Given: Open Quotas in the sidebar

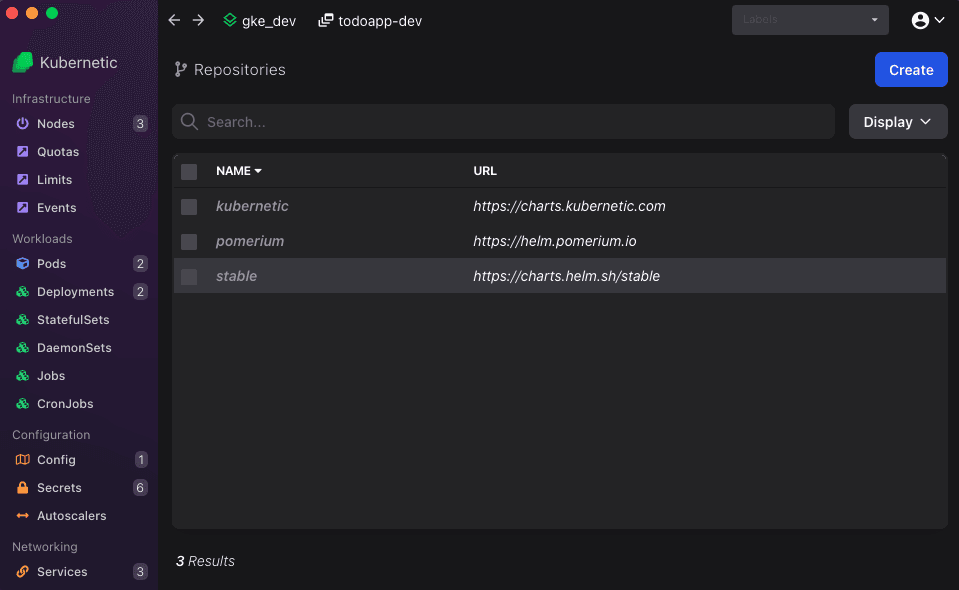Looking at the screenshot, I should [58, 152].
